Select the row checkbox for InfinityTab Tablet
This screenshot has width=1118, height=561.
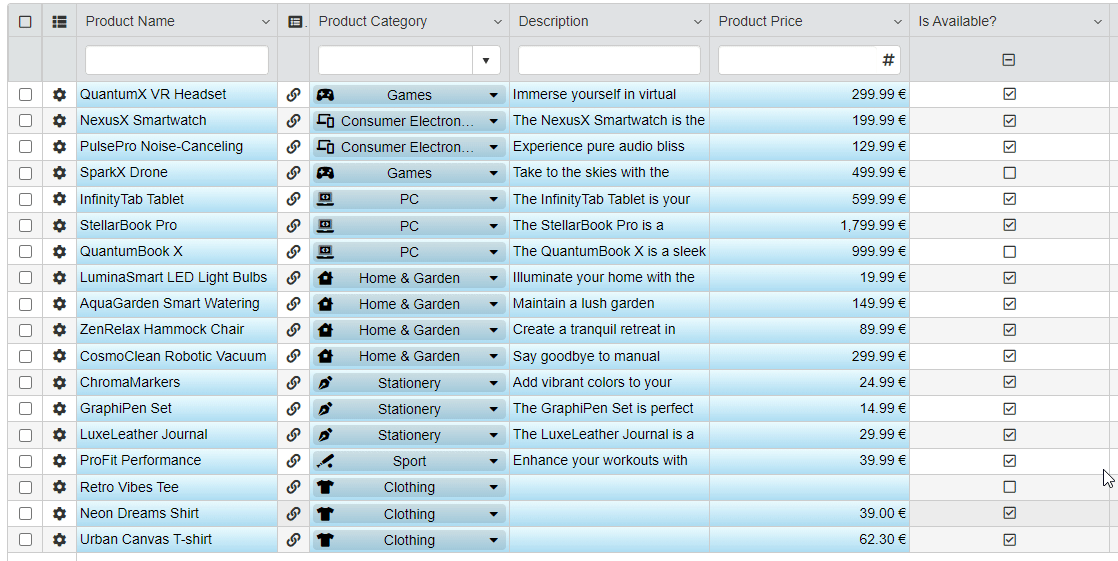(25, 199)
